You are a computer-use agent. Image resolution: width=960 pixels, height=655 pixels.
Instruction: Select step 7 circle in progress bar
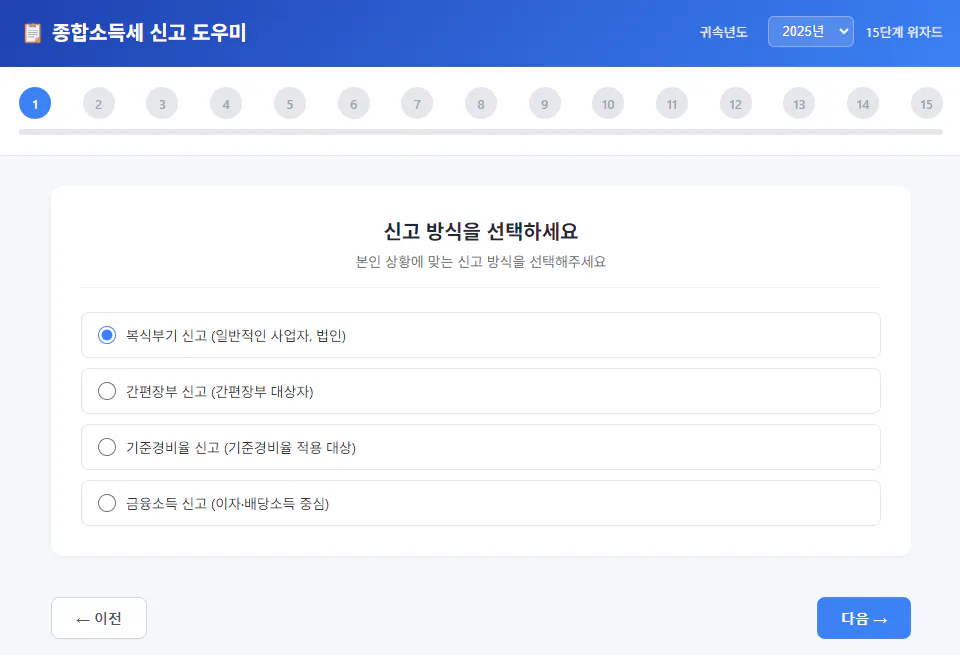point(417,103)
